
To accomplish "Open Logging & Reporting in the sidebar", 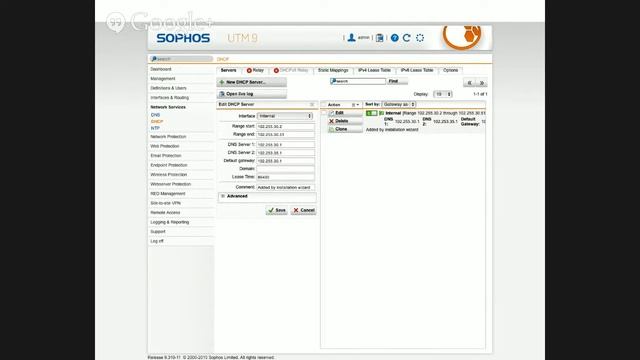I will 170,222.
